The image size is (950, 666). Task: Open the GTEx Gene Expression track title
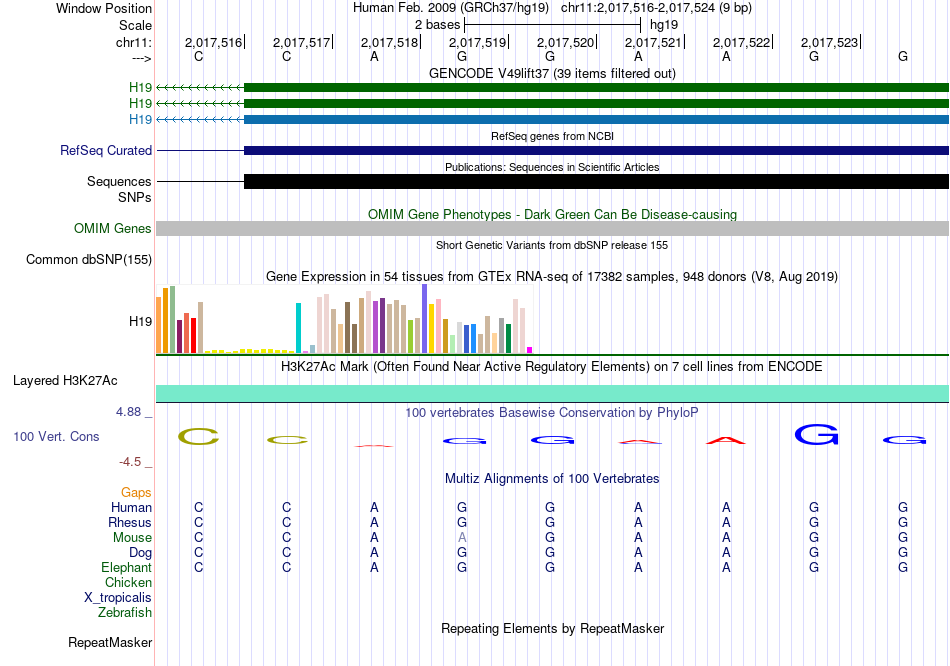(552, 277)
